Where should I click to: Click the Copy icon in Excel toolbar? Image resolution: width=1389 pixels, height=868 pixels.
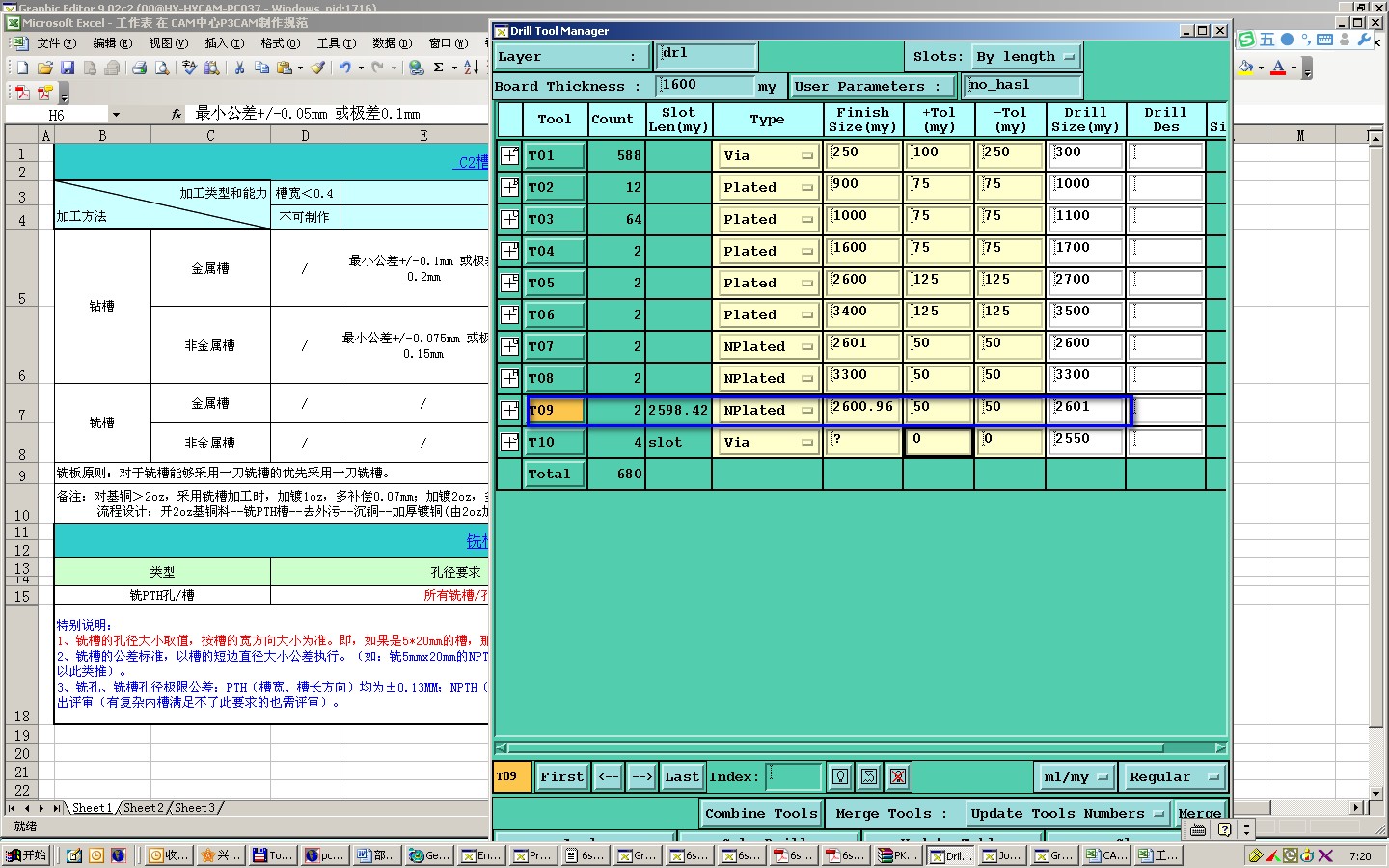[x=261, y=68]
